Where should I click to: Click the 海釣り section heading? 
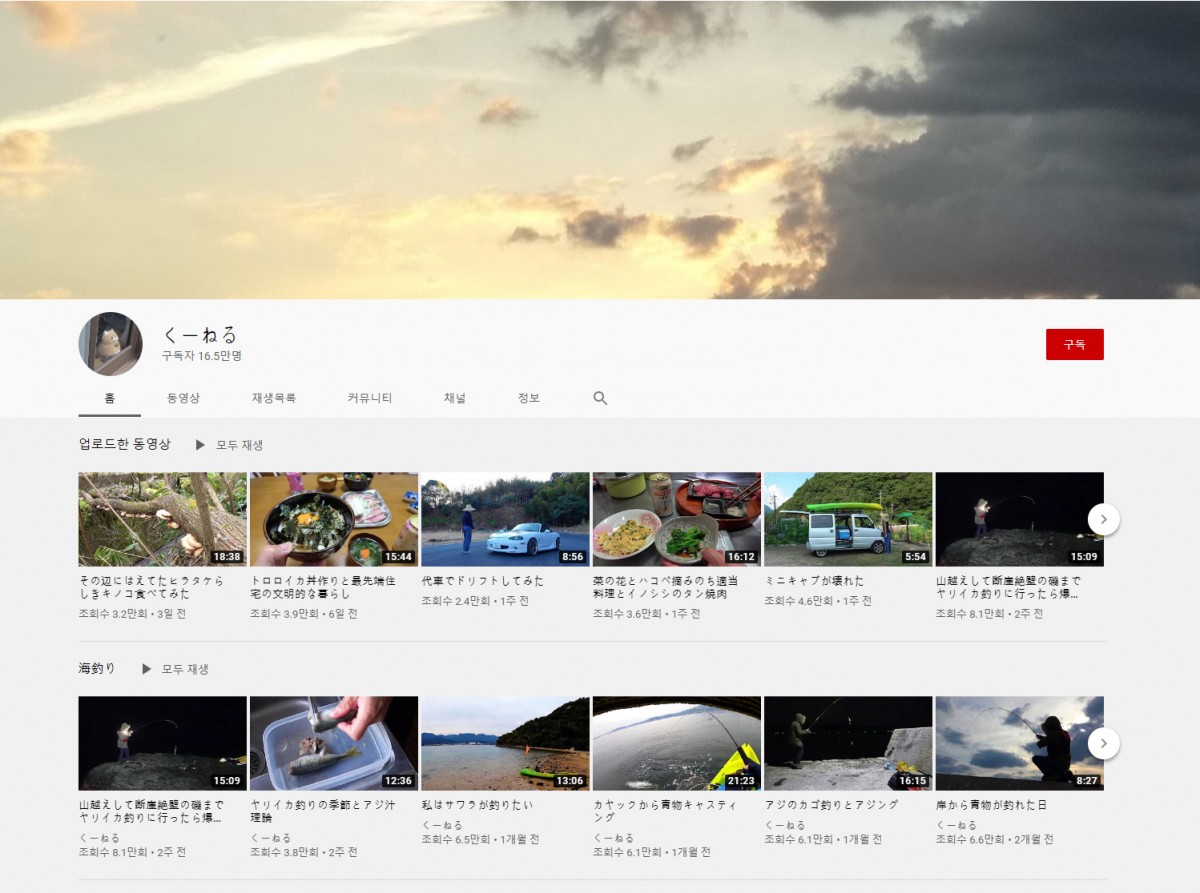(97, 669)
